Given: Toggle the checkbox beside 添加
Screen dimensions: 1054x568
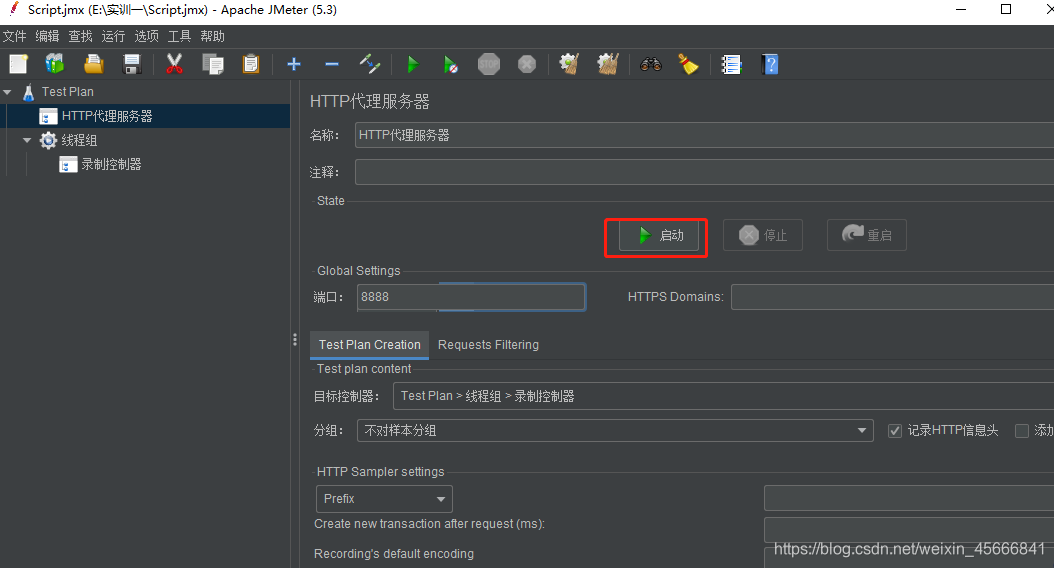Looking at the screenshot, I should (1022, 431).
